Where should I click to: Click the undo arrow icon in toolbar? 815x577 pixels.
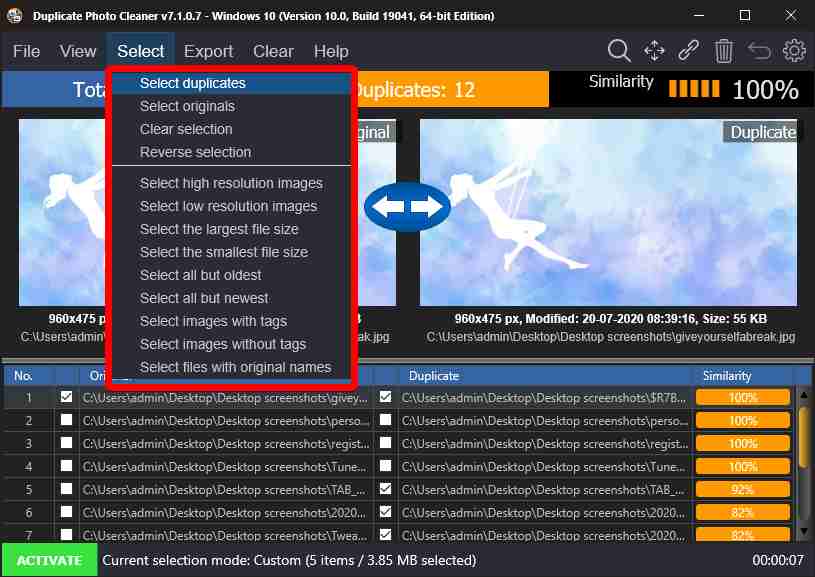pos(758,51)
